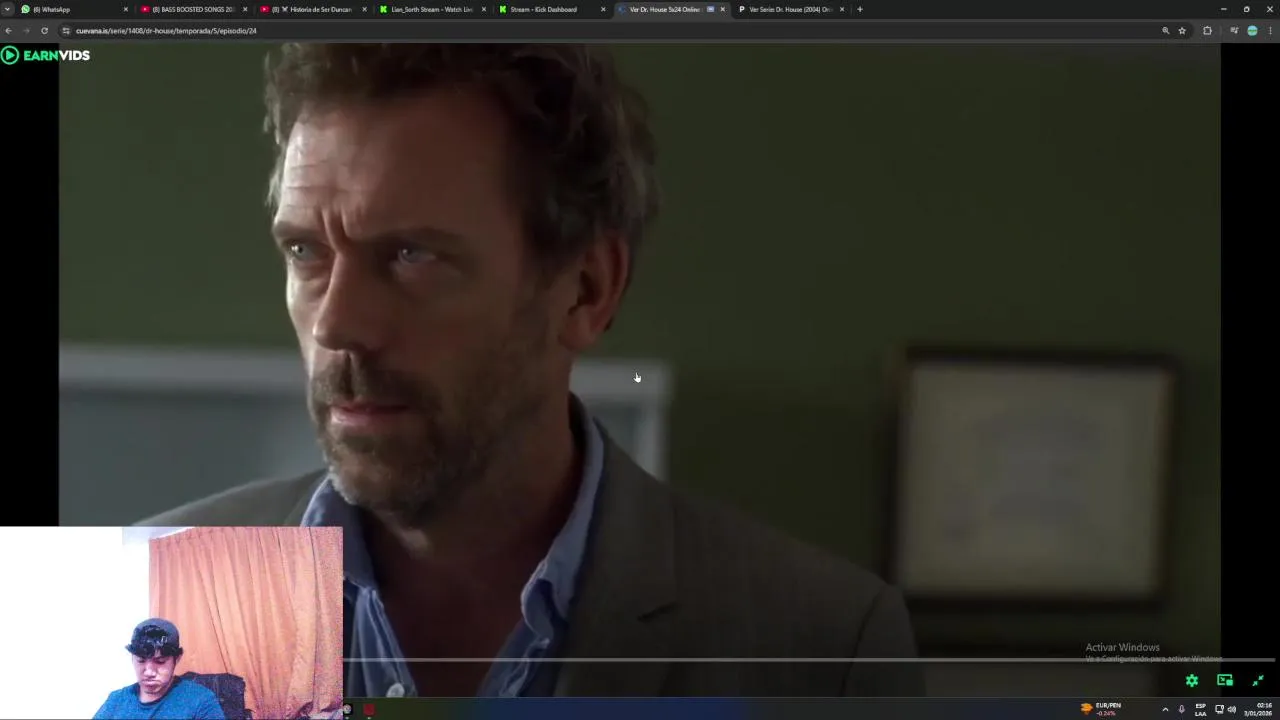Screen dimensions: 1280x720
Task: Open the browser extensions menu
Action: (1207, 31)
